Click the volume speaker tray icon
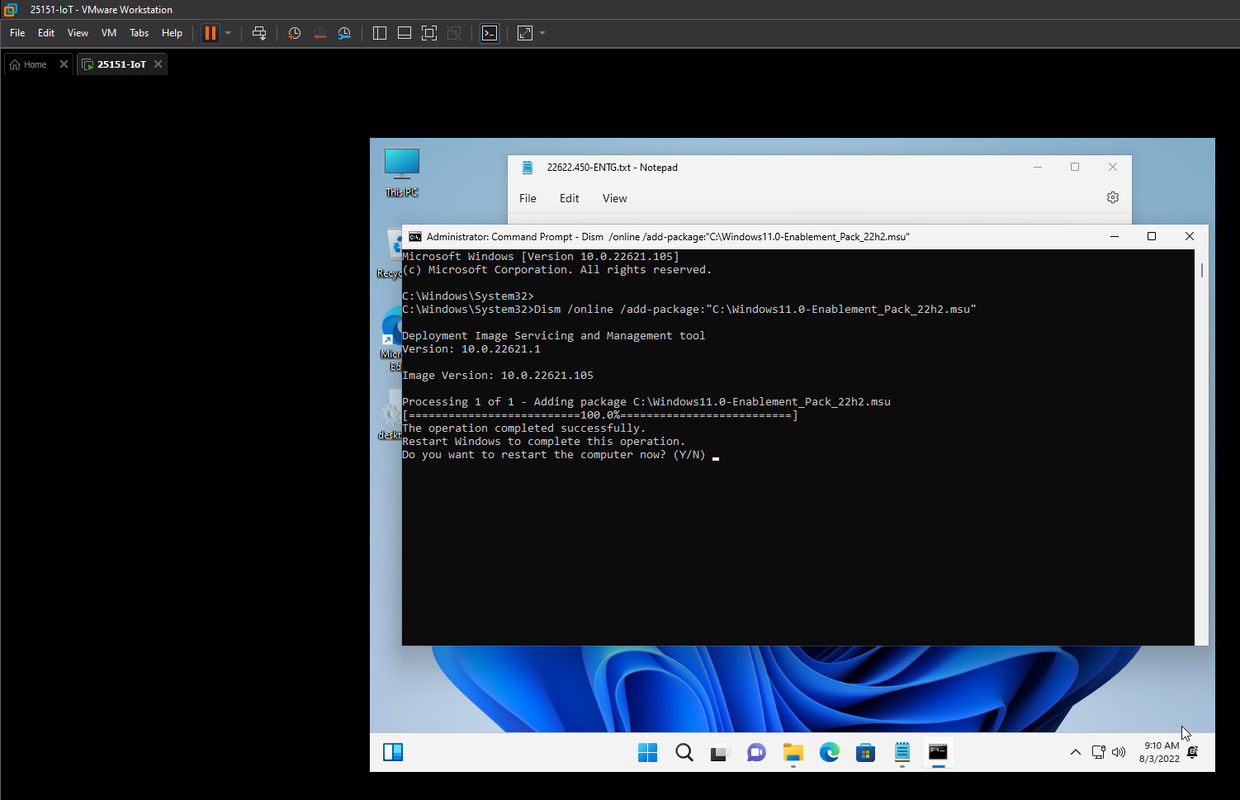 1118,752
